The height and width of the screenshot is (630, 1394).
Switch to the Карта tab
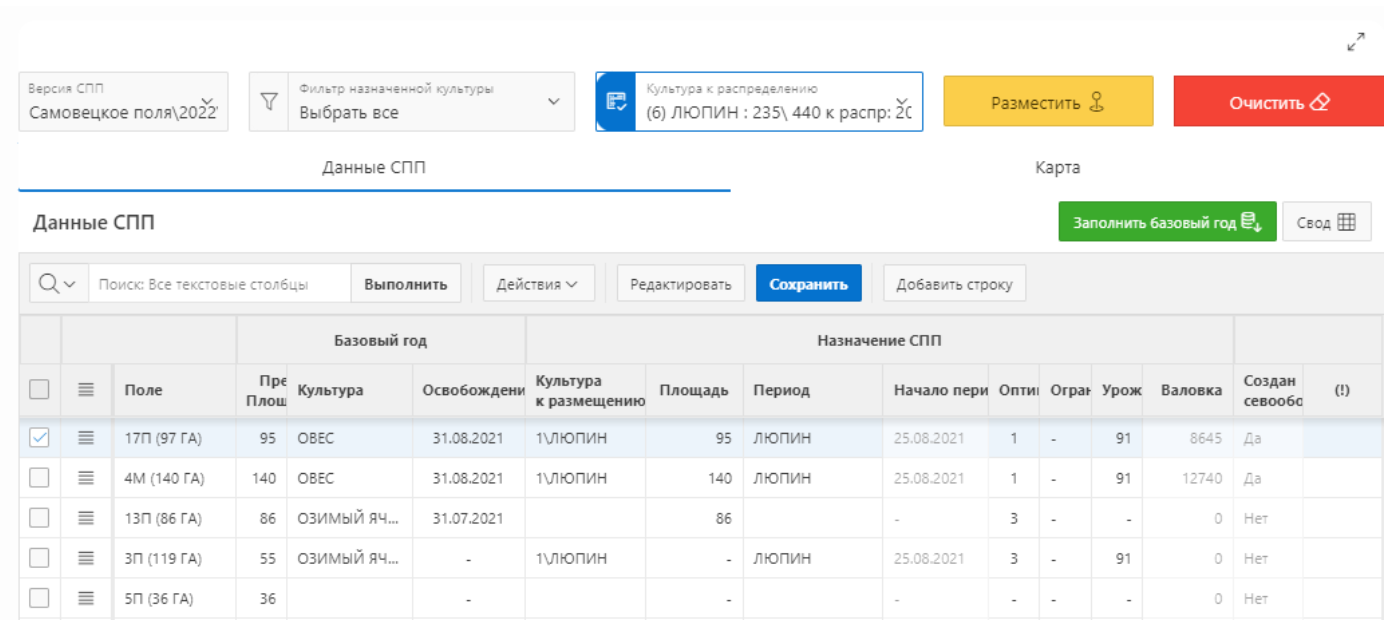[x=1057, y=168]
